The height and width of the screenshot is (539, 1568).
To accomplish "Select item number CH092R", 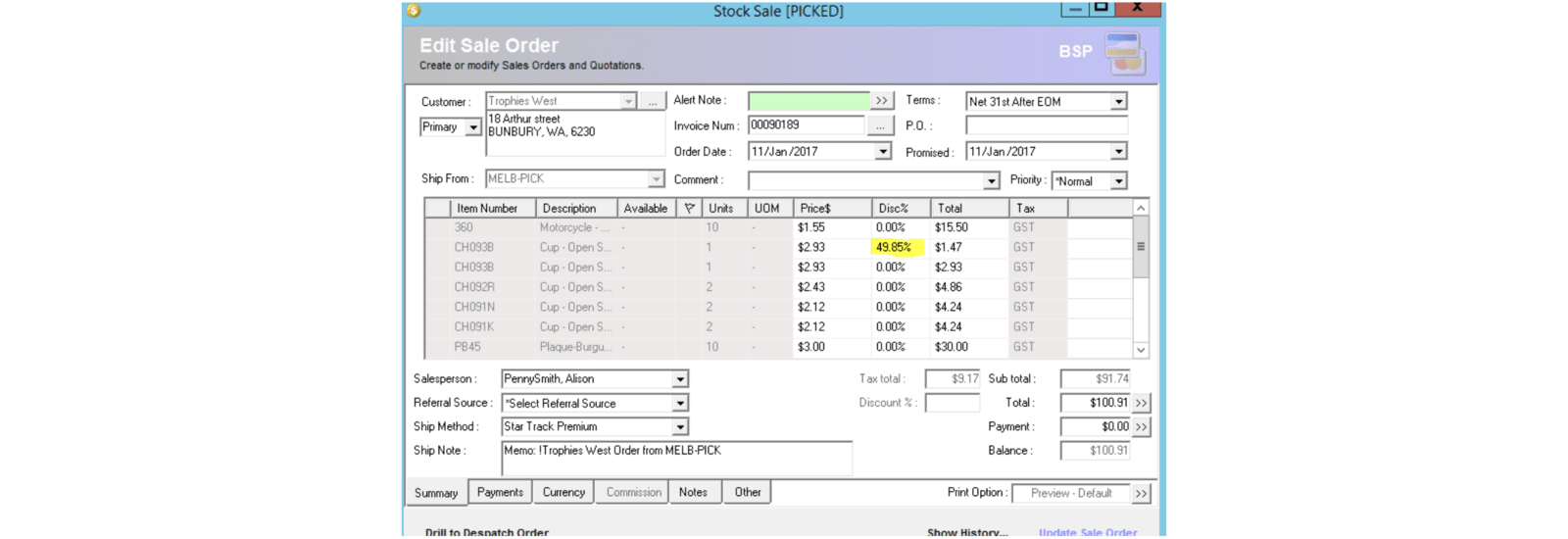I will coord(474,287).
